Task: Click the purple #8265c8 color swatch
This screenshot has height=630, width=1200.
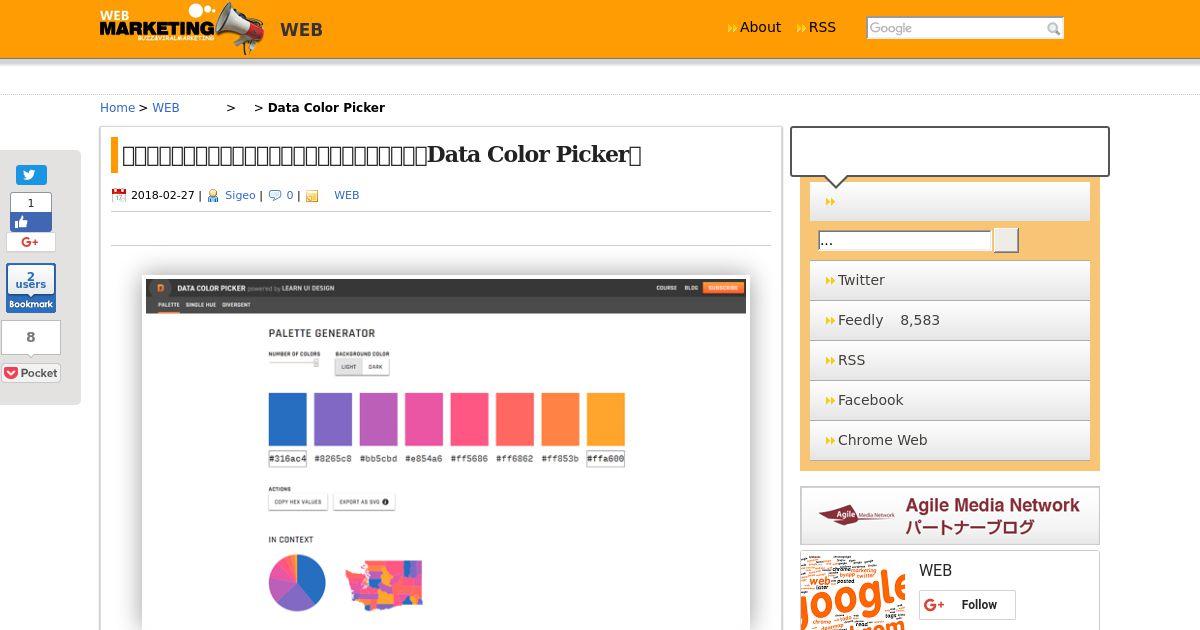Action: (x=333, y=419)
